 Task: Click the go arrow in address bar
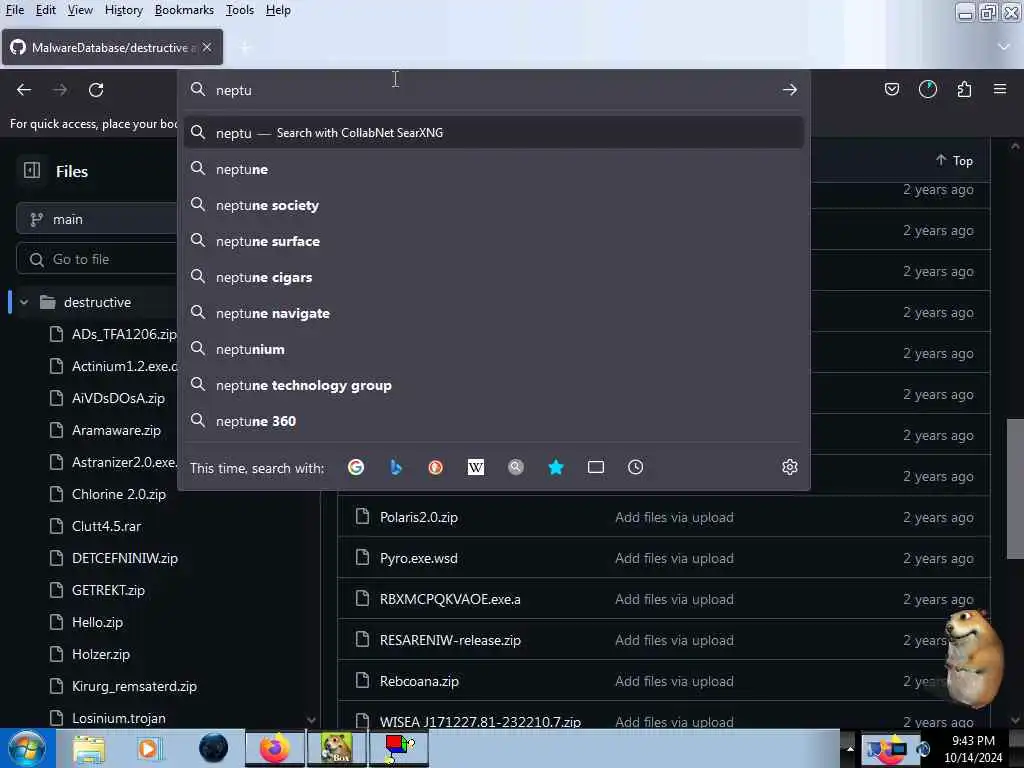pos(790,89)
